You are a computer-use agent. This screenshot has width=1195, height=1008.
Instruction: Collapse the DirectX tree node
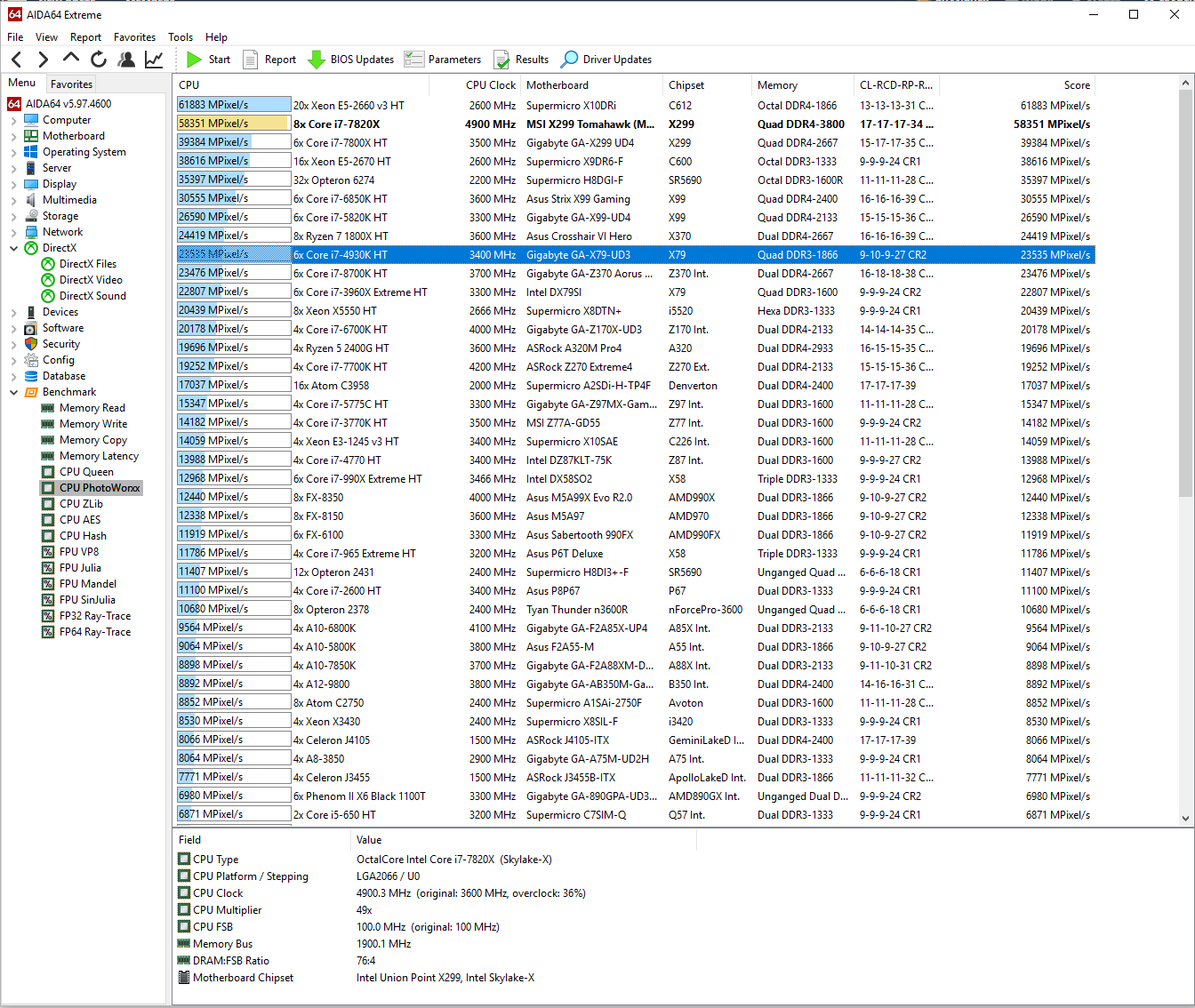[x=13, y=248]
